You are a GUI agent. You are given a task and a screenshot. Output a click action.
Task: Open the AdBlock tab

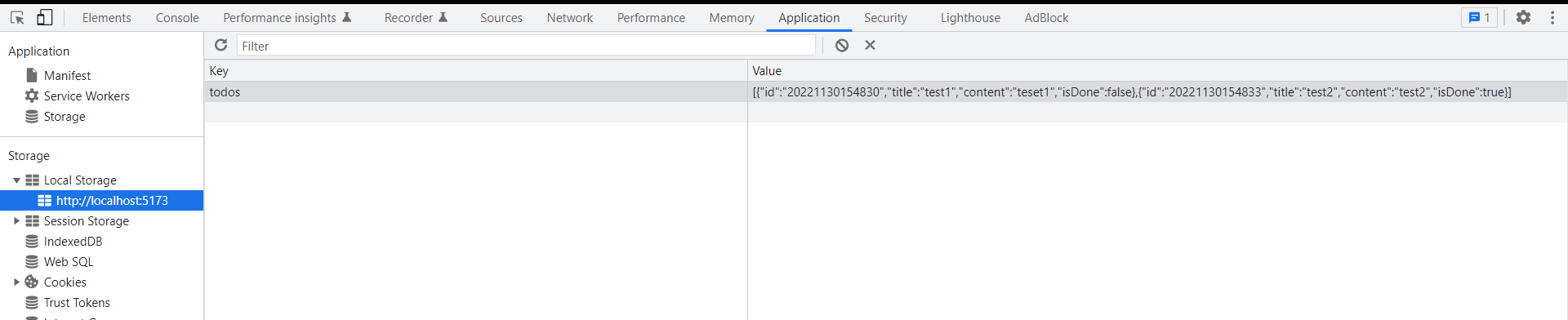tap(1046, 18)
